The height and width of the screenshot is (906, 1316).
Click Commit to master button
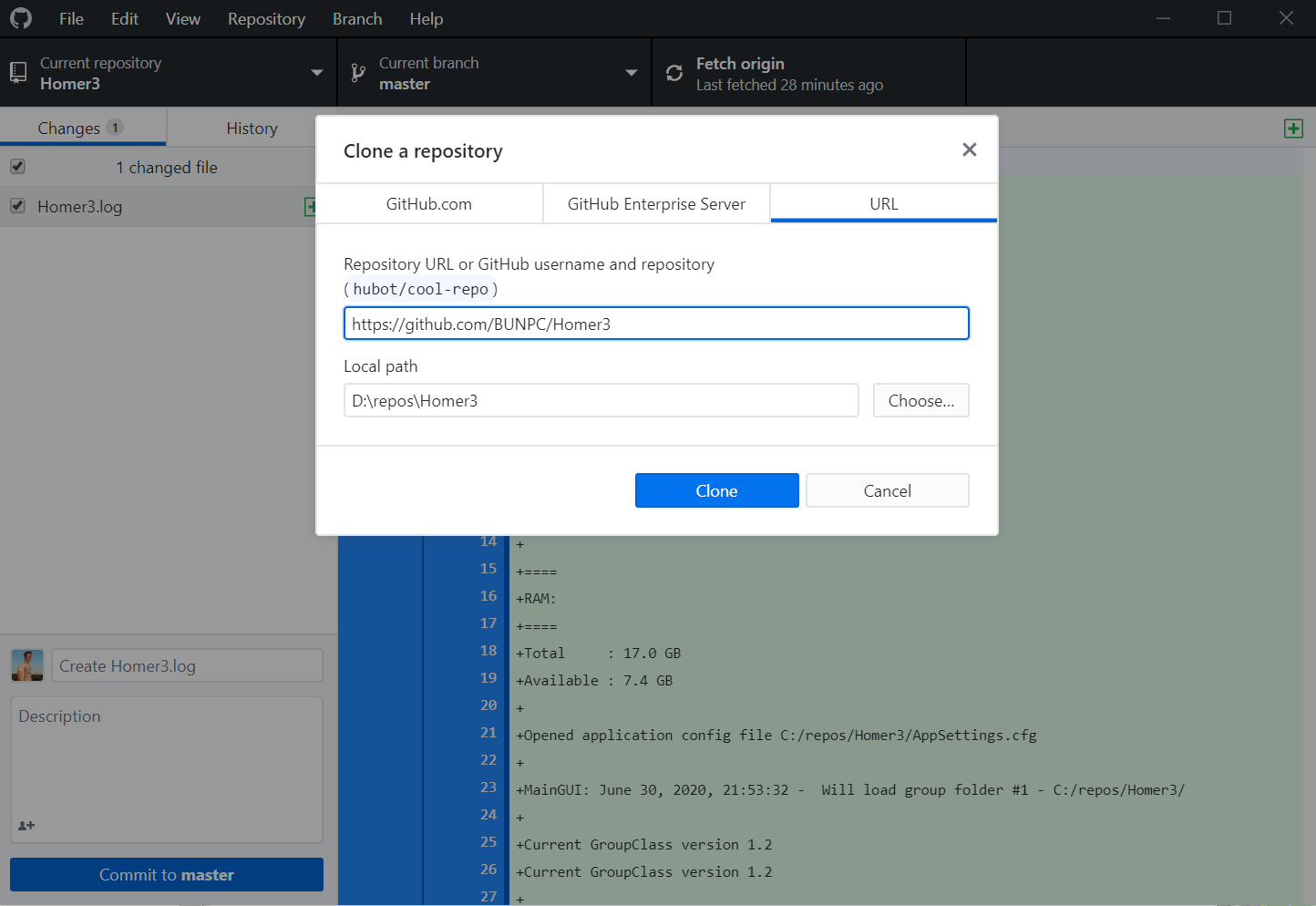[x=167, y=875]
